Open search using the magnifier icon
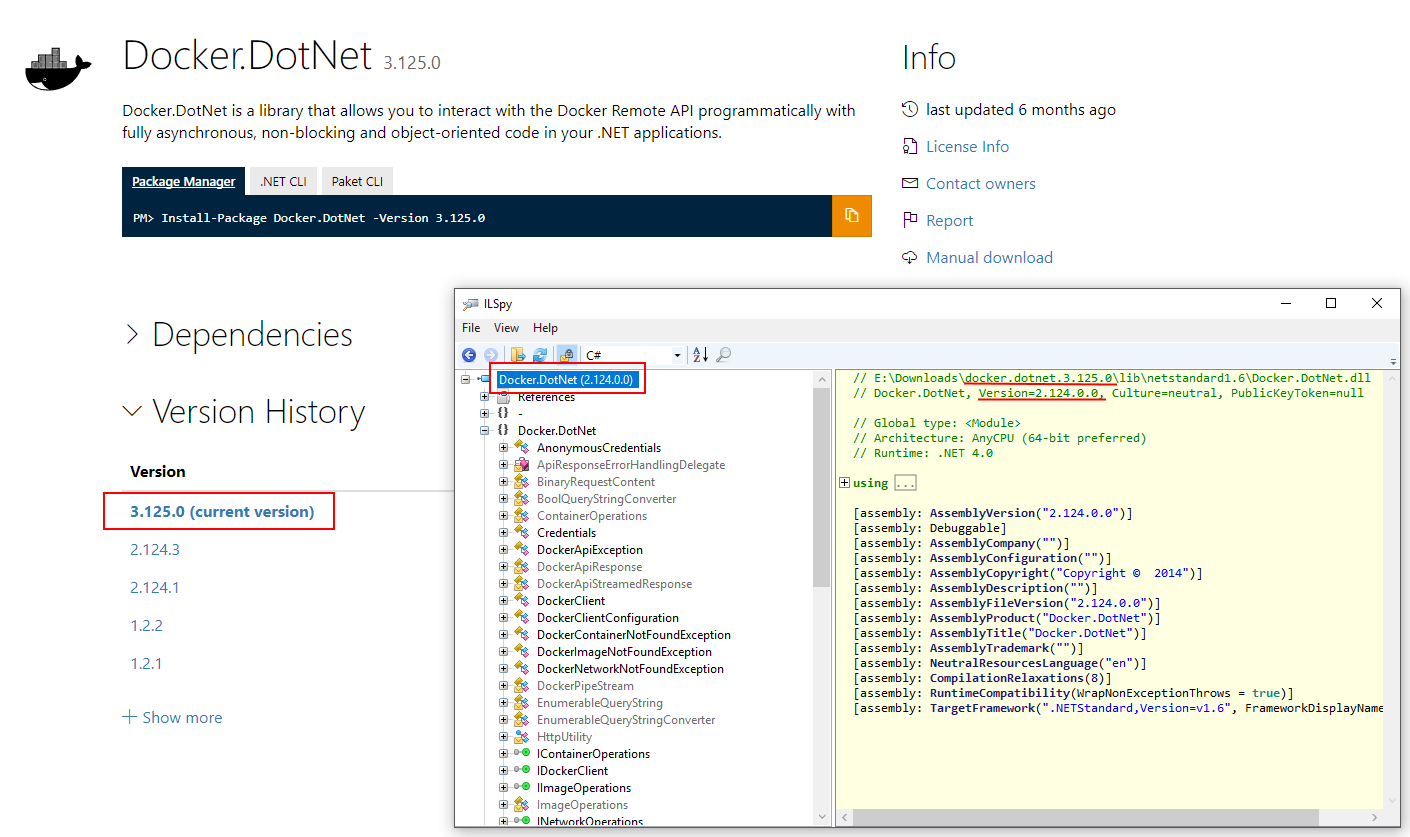This screenshot has height=837, width=1410. coord(724,354)
